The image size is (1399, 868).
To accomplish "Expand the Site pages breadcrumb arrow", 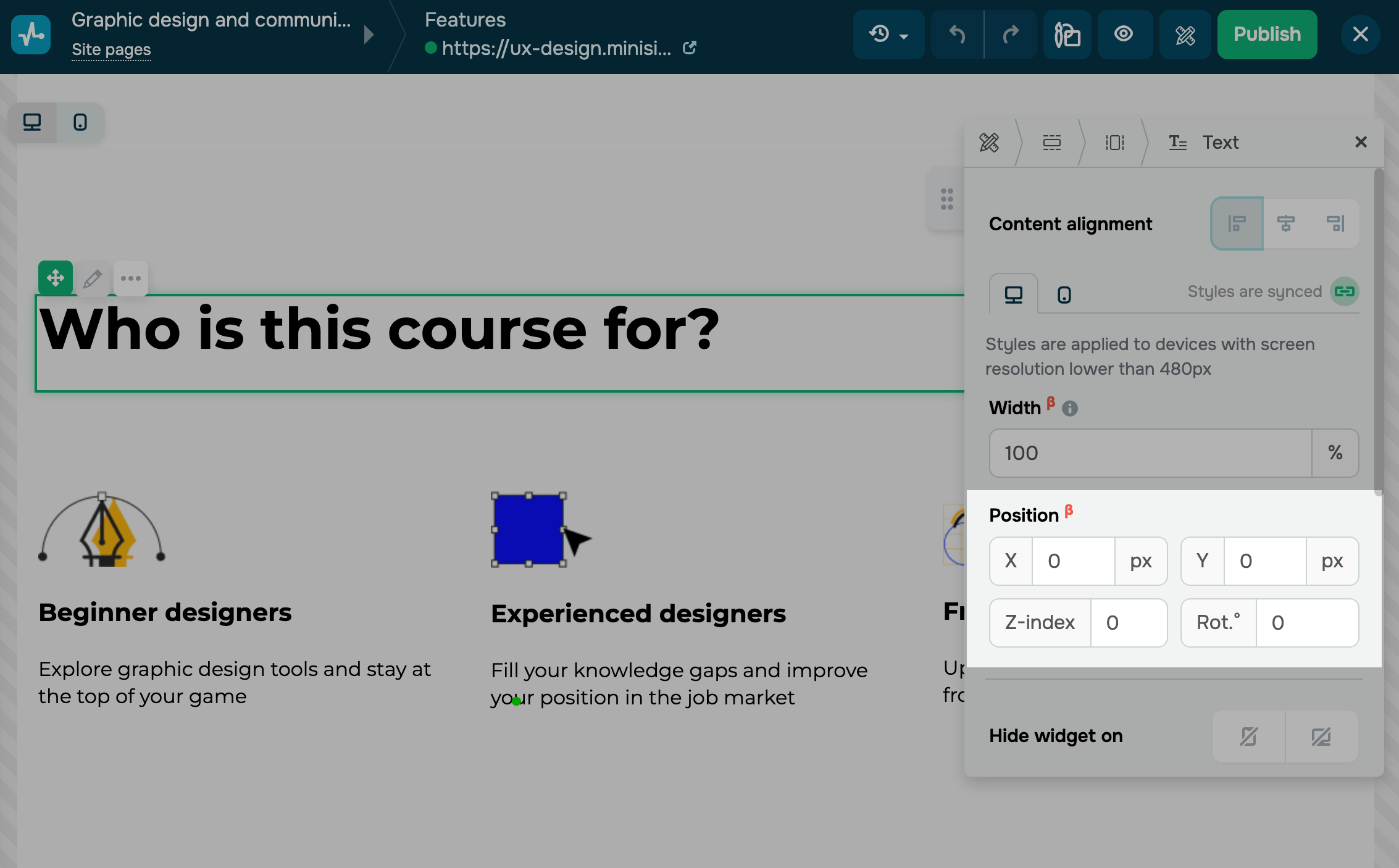I will (x=369, y=35).
